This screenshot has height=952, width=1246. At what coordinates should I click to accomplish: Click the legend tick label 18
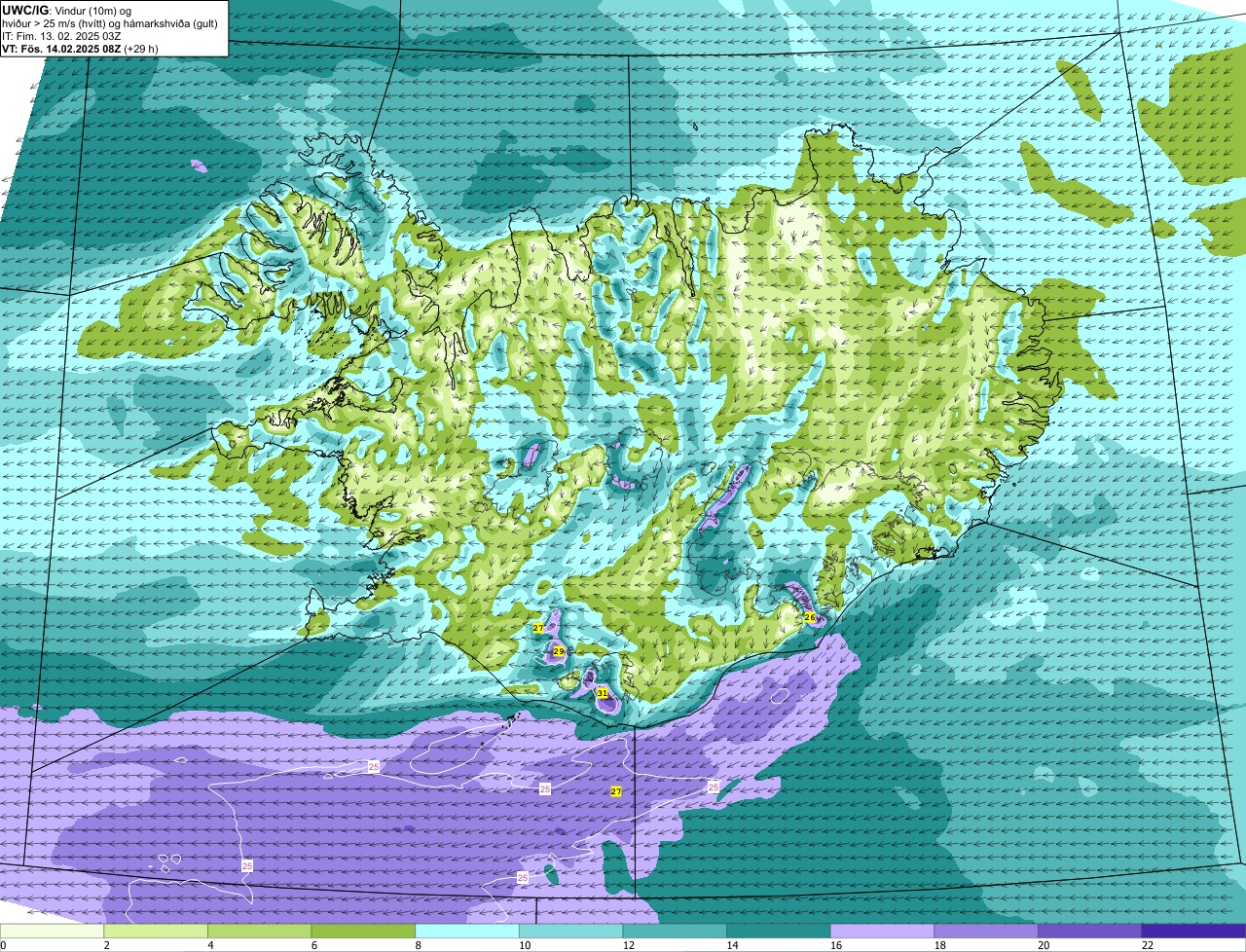(940, 945)
